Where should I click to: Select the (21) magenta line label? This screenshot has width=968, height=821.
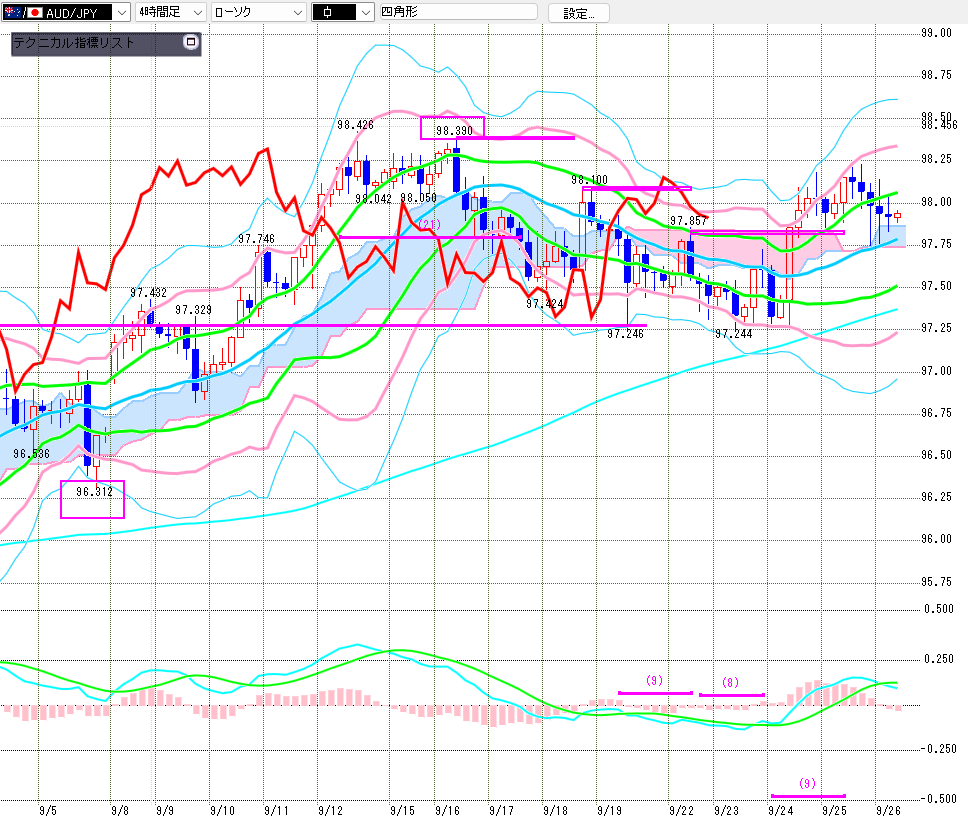(428, 224)
